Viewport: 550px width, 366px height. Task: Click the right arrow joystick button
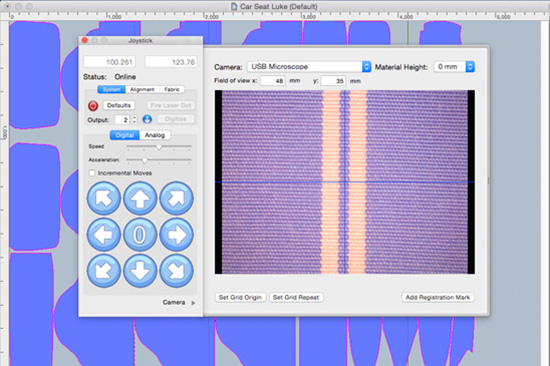(176, 235)
